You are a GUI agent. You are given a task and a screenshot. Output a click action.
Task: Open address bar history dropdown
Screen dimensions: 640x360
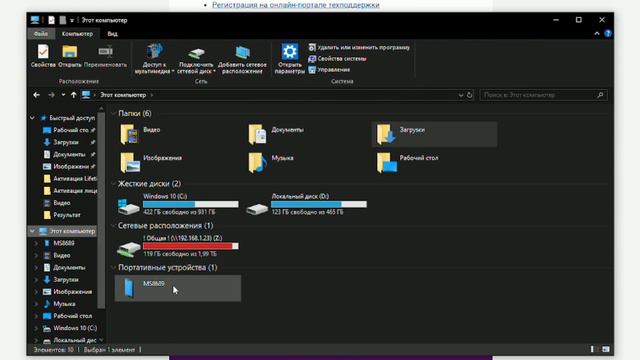(x=460, y=95)
